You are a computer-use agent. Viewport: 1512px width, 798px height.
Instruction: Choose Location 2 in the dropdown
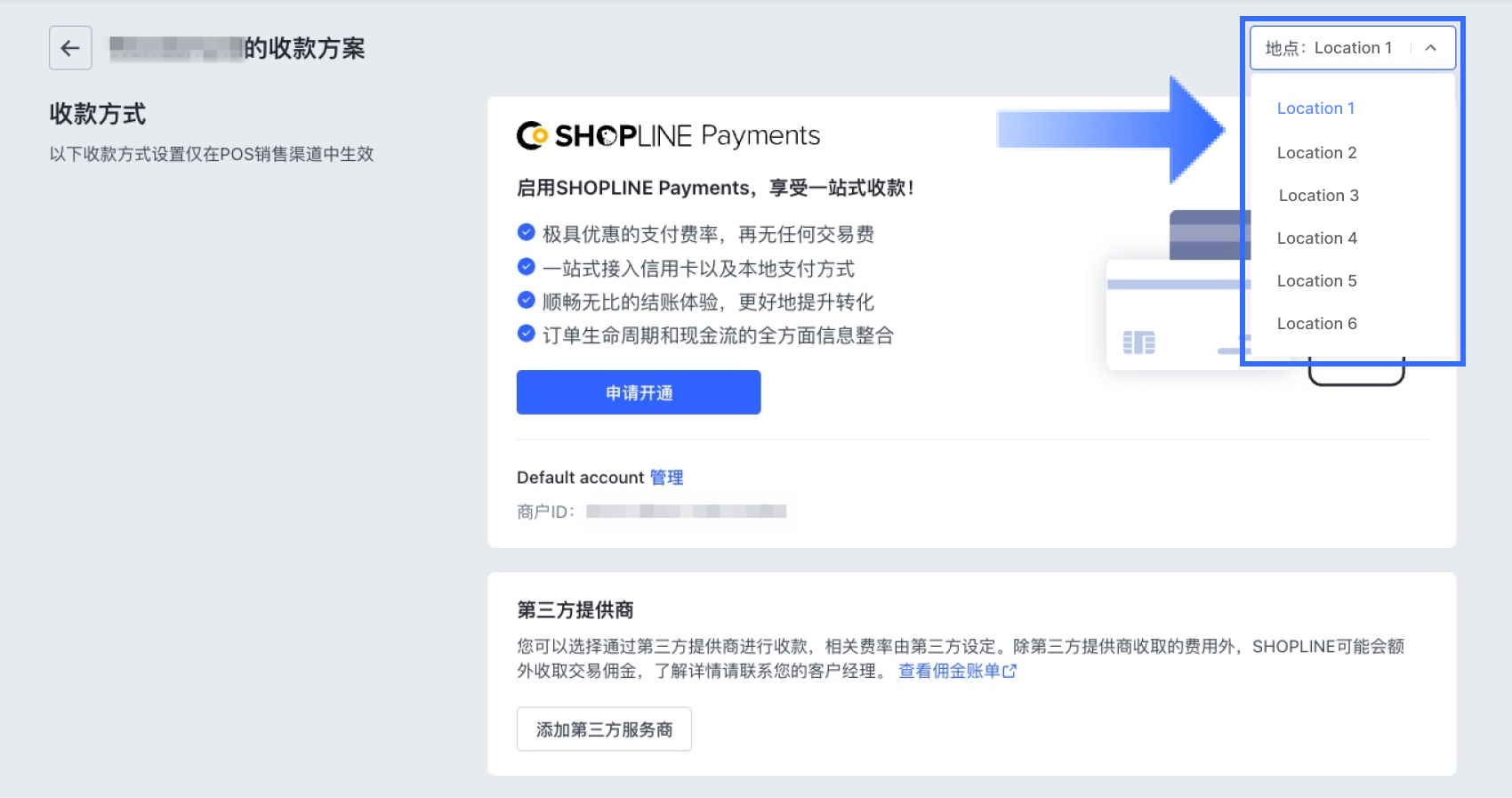[1316, 153]
